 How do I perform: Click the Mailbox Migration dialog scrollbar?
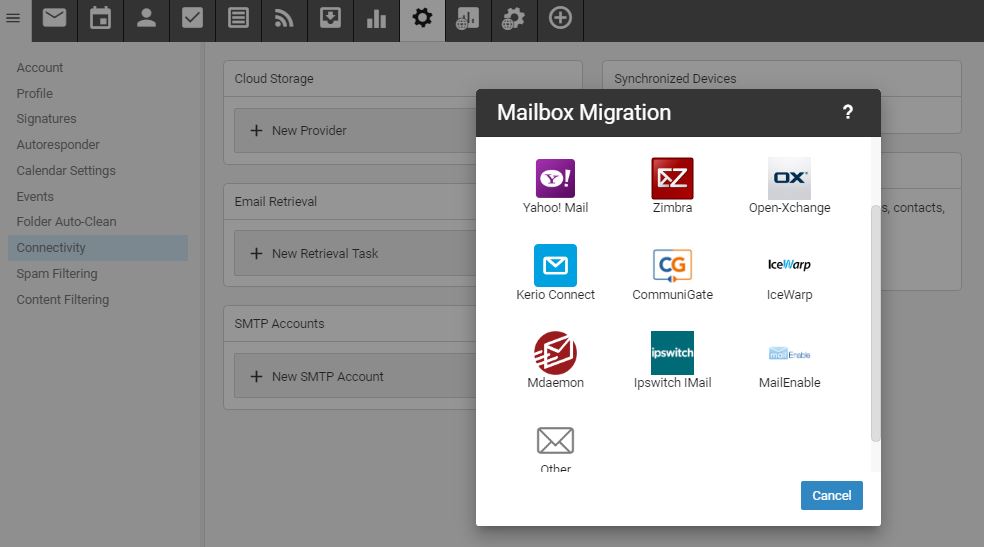875,323
